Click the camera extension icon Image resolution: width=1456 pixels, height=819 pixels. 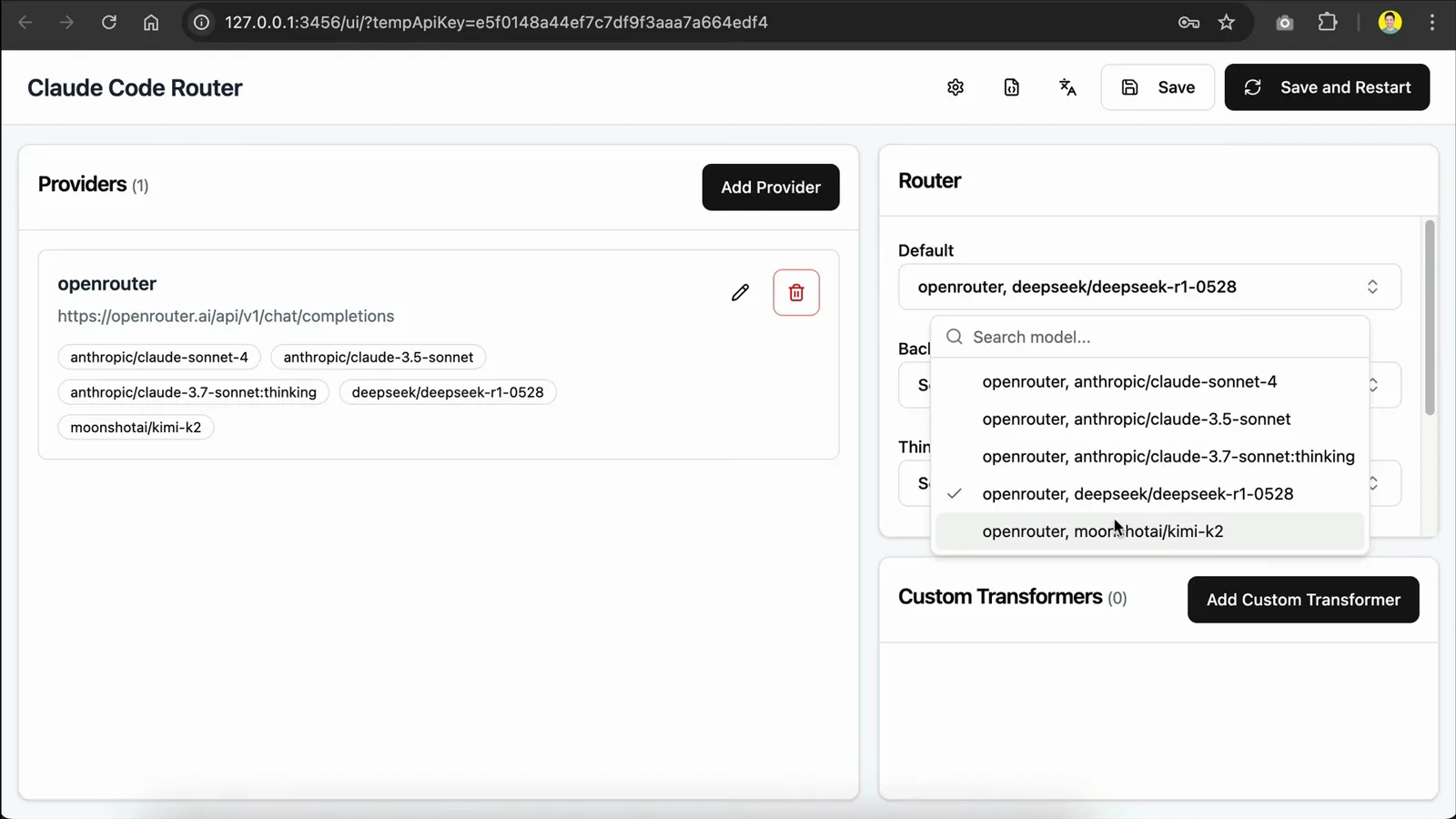point(1285,22)
